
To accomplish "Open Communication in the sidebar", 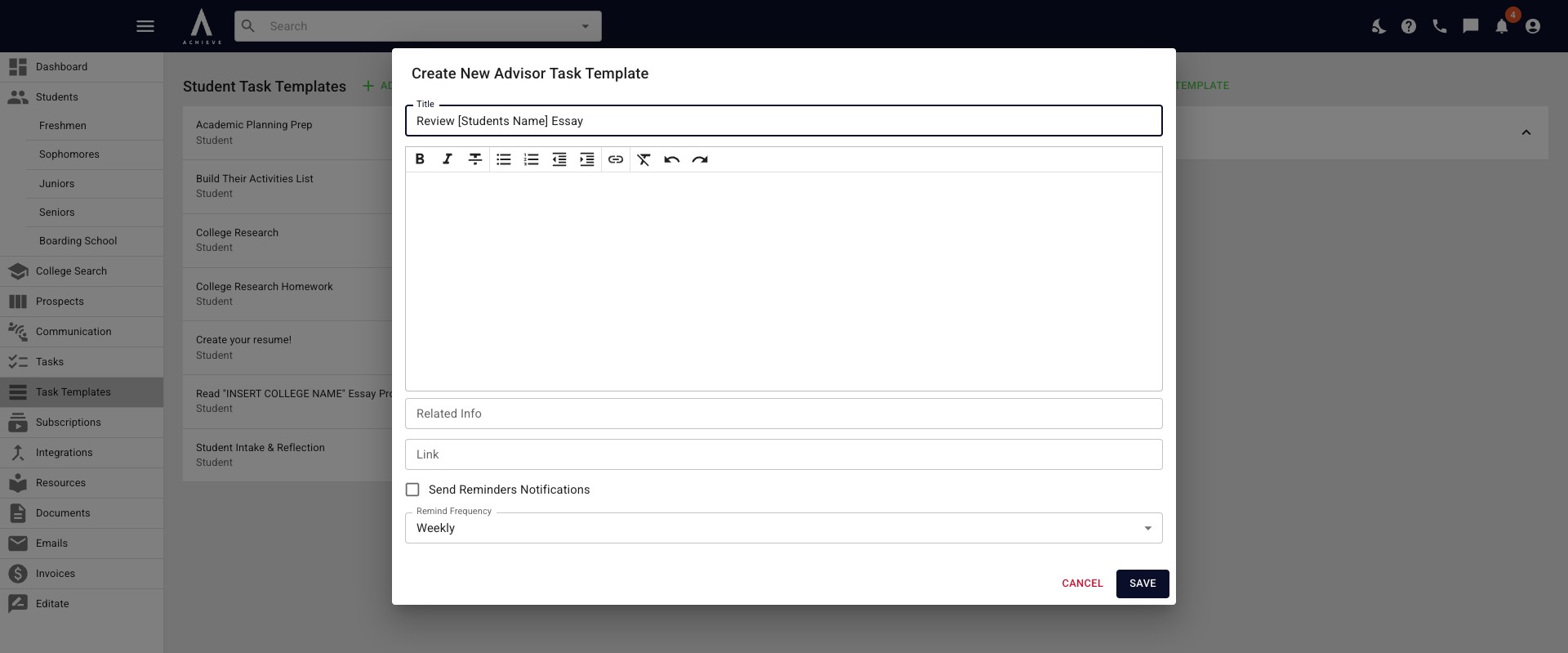I will [x=82, y=332].
